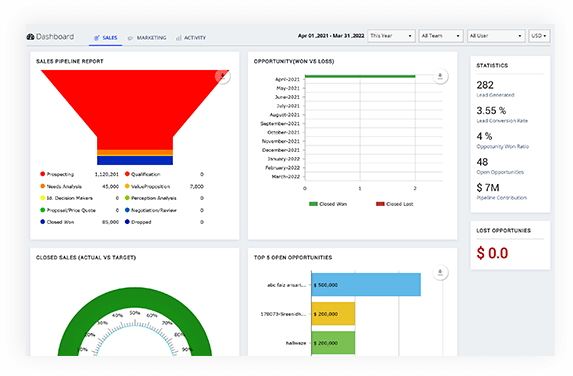Image resolution: width=573 pixels, height=376 pixels.
Task: Open the Lead Generated link
Action: tap(495, 95)
